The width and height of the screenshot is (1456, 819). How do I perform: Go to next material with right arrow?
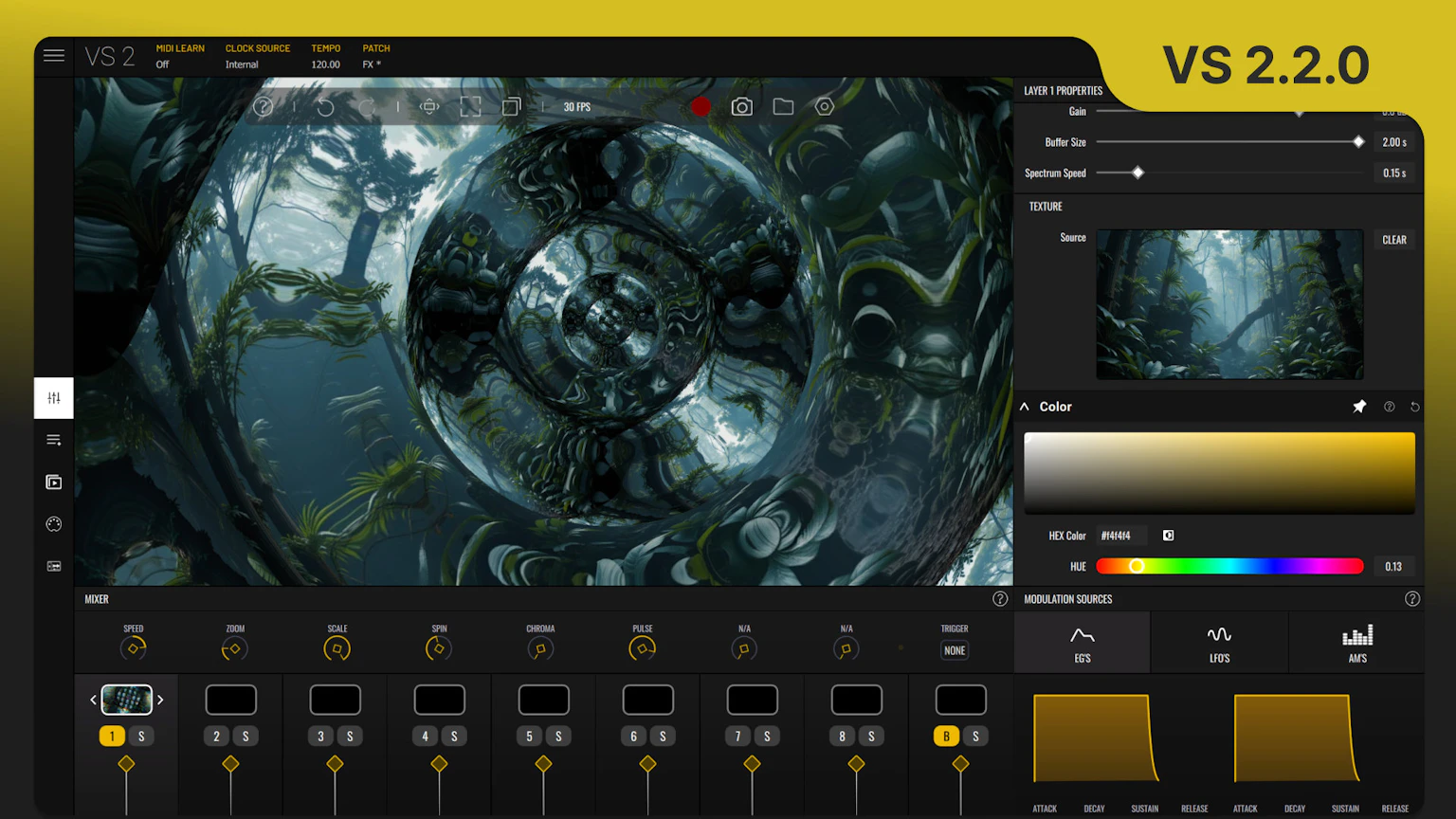pos(160,701)
